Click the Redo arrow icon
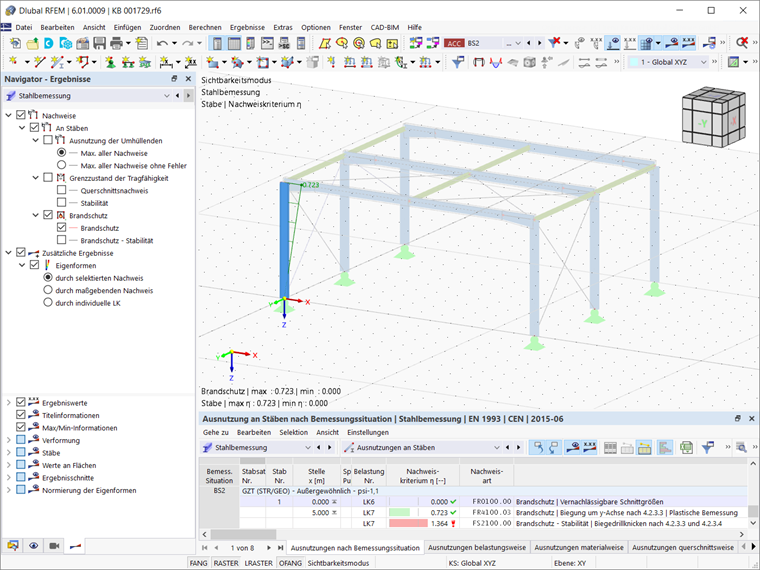The height and width of the screenshot is (570, 760). click(x=188, y=43)
